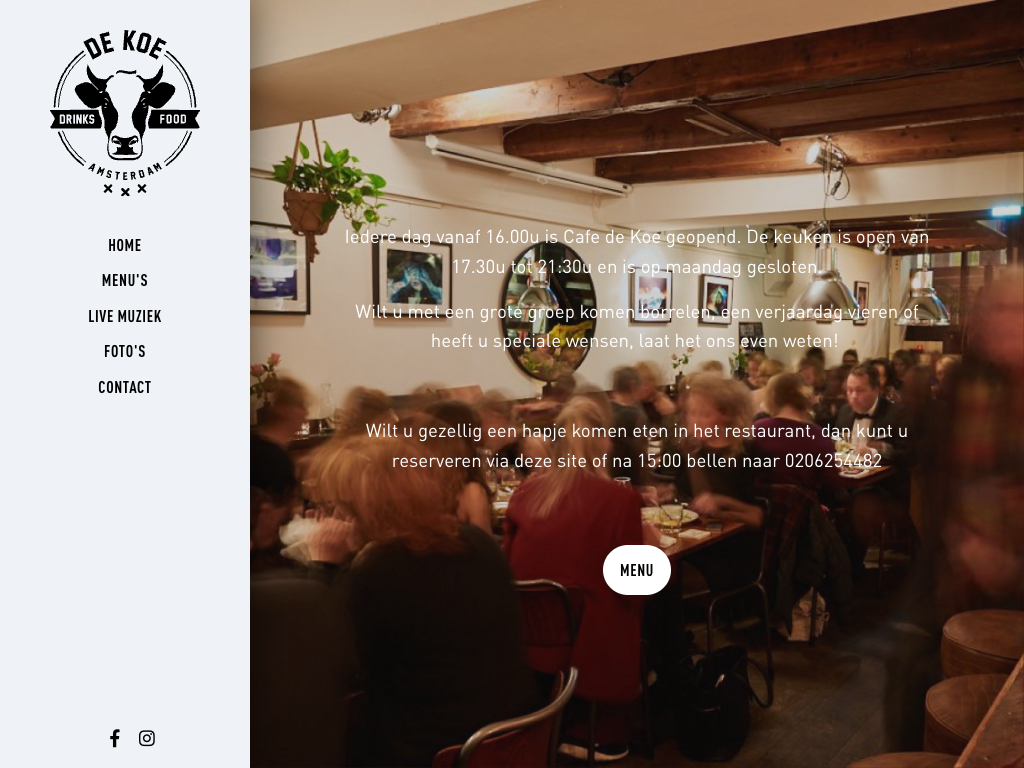This screenshot has width=1024, height=768.
Task: Click the opening hours paragraph text
Action: [637, 251]
